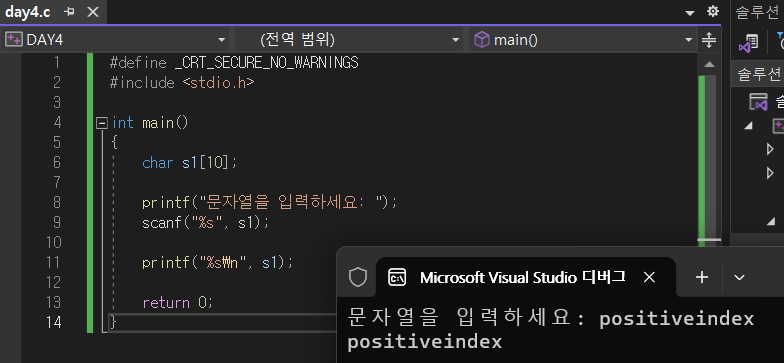Collapse the project node in Solution Explorer

coord(748,126)
